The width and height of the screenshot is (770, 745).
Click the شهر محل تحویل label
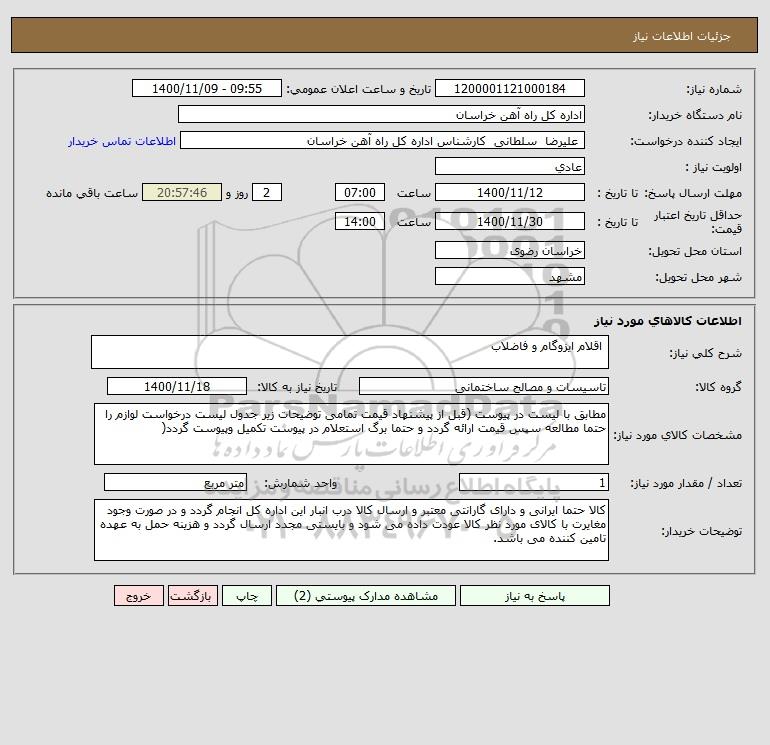click(698, 277)
